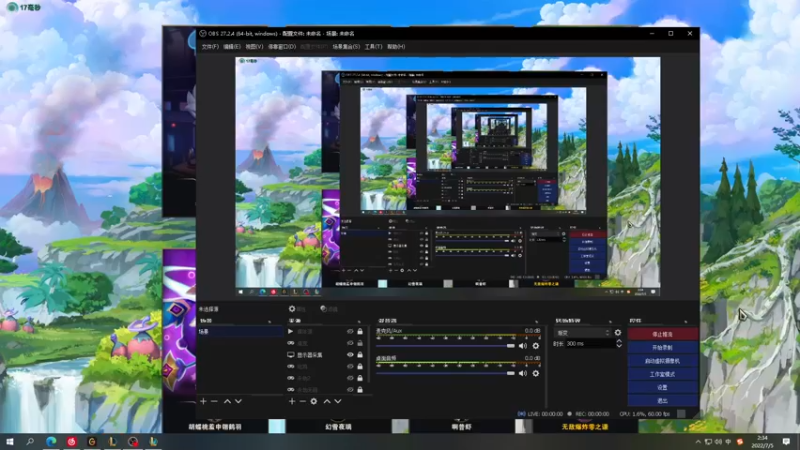Pop out the Controls dock via its header icon

tap(686, 321)
